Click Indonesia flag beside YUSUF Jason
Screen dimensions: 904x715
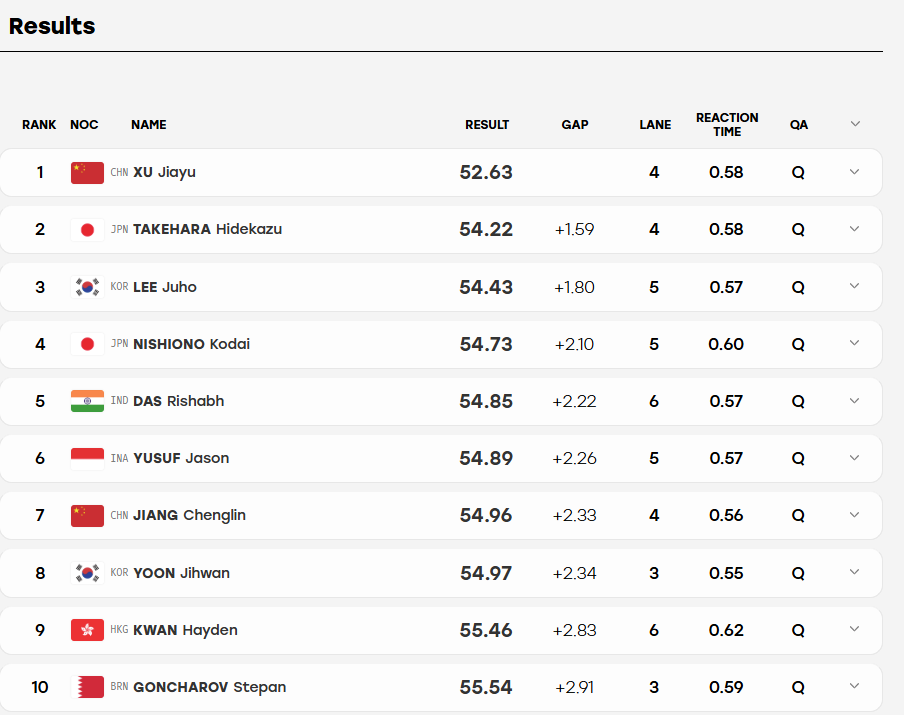pos(87,458)
